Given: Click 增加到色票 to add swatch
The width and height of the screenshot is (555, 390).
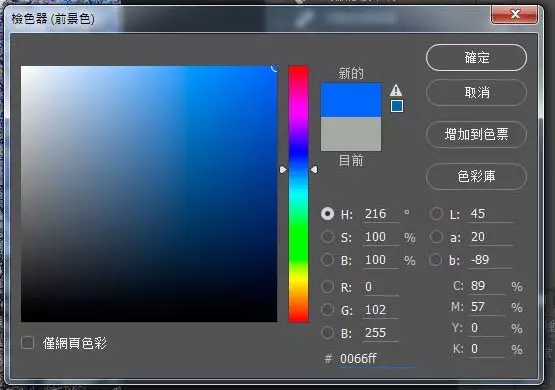Looking at the screenshot, I should tap(476, 134).
